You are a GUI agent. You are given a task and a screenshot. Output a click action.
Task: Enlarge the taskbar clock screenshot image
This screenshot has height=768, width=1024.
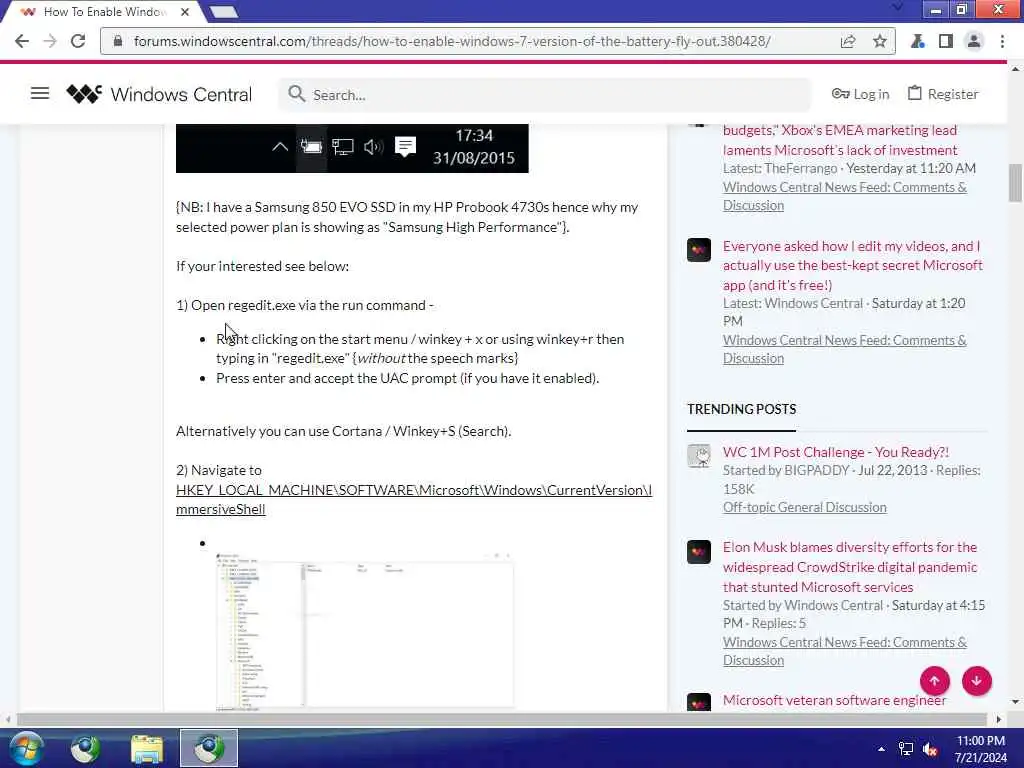click(x=352, y=148)
